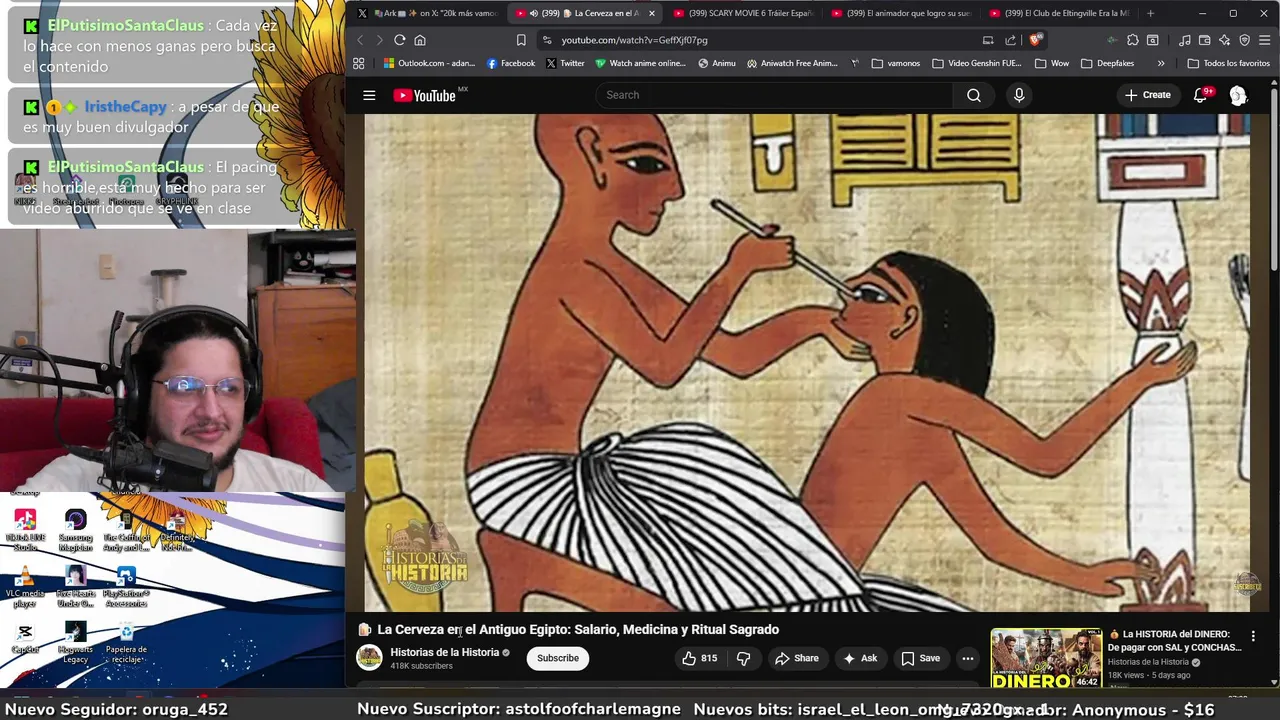Open the YouTube guide hamburger menu
The image size is (1280, 720).
coord(369,95)
